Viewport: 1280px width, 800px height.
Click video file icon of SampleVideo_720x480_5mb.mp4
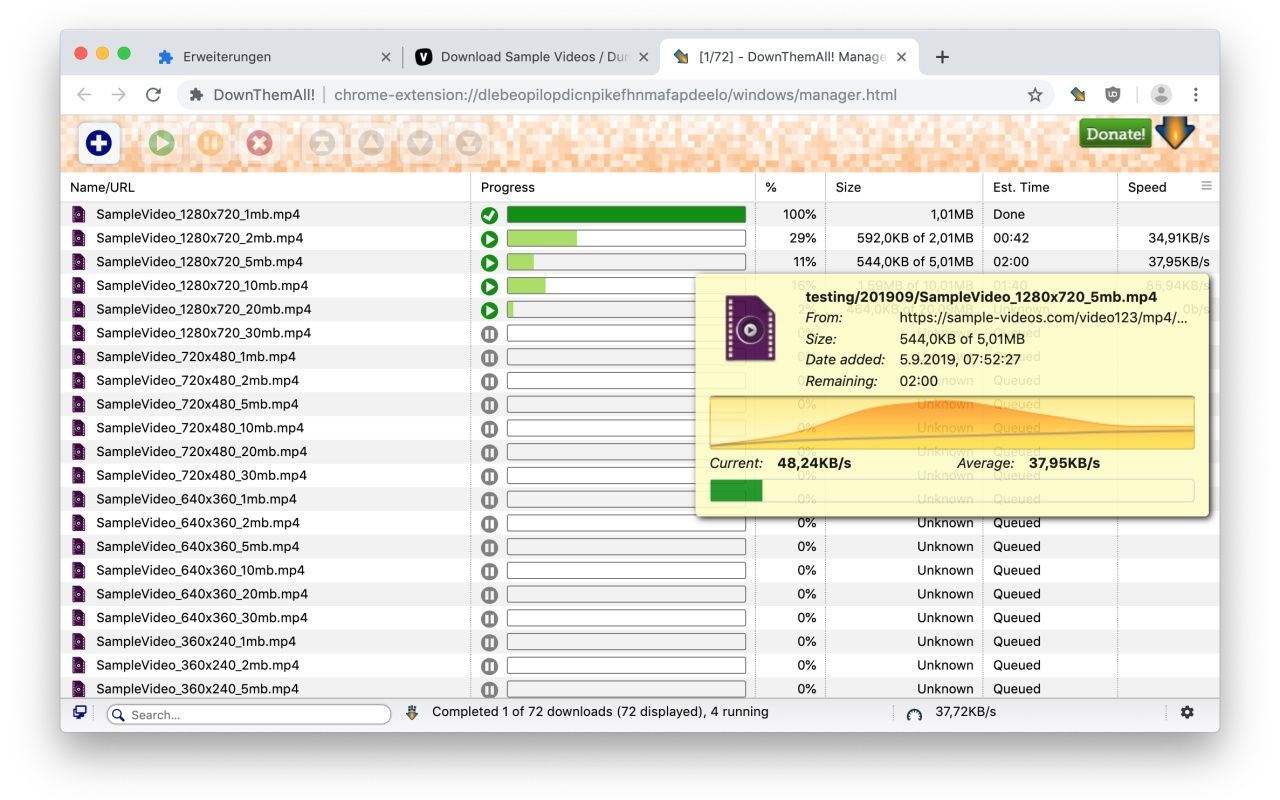tap(79, 404)
